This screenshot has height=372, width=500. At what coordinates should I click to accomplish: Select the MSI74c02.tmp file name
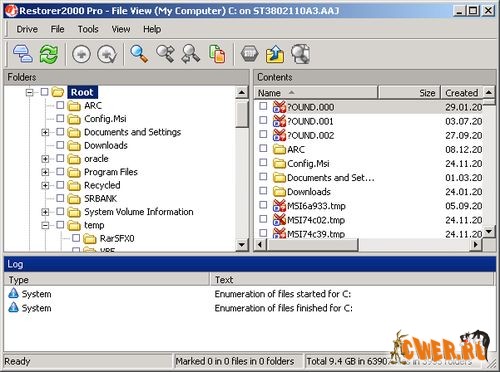316,220
